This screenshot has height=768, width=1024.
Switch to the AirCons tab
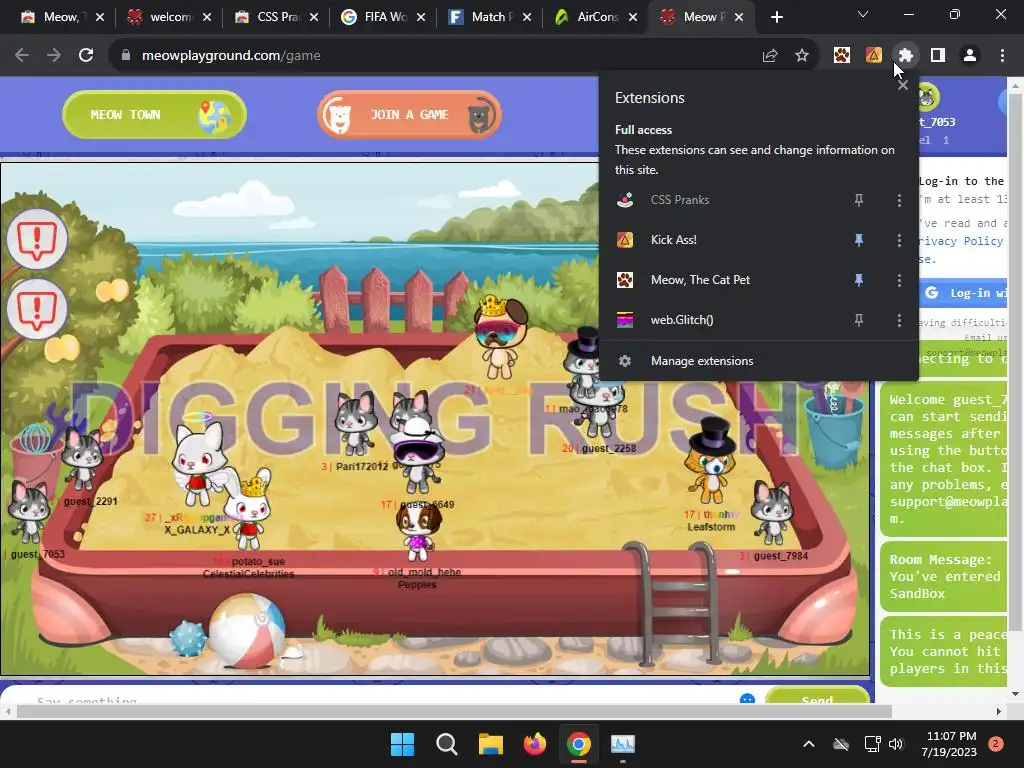596,17
